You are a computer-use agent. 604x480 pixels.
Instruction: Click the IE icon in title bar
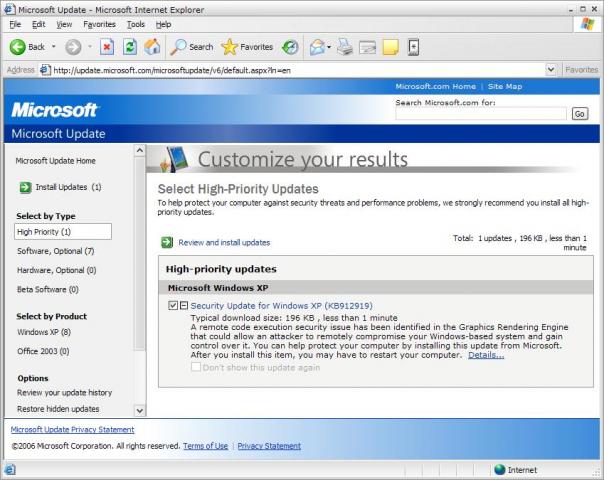pos(10,9)
